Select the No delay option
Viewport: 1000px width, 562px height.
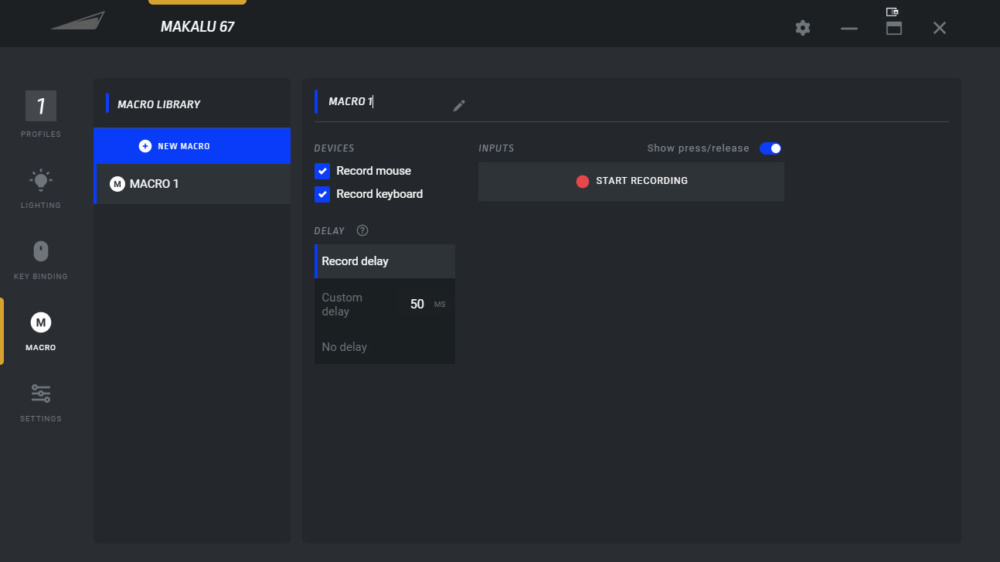point(385,347)
